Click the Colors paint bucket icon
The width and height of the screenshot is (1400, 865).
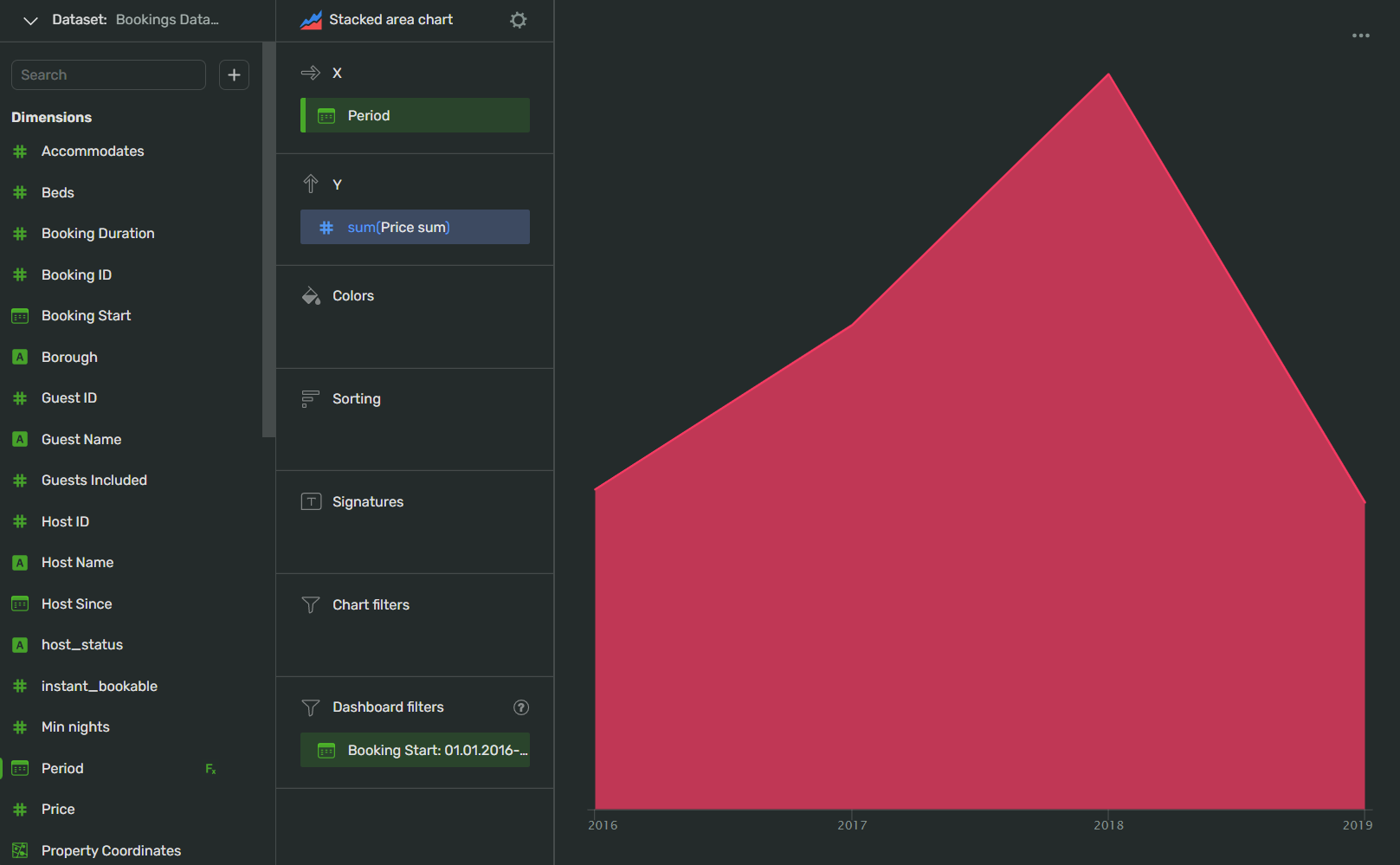[x=311, y=295]
